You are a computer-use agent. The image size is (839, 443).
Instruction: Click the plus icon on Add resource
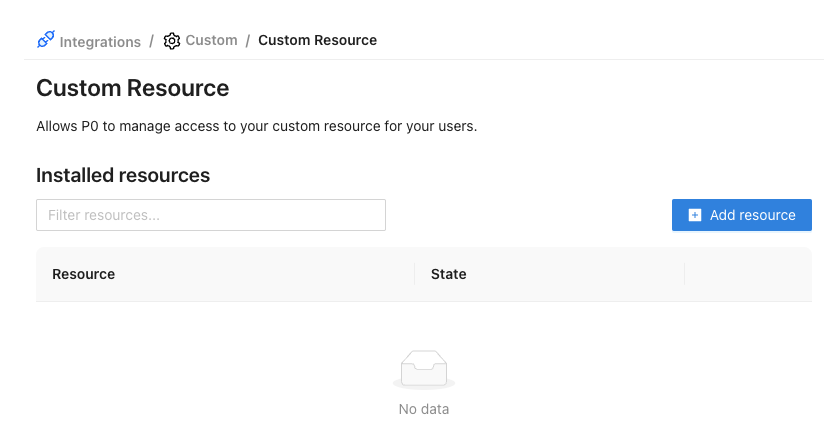pyautogui.click(x=695, y=215)
